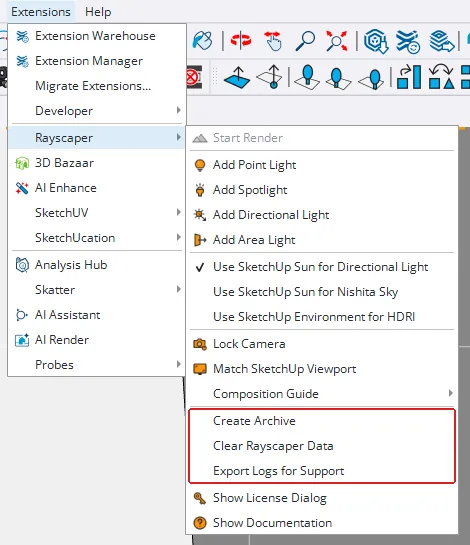Screen dimensions: 470x545
Task: Enable Use SketchUp Environment for HDRI
Action: pos(322,317)
